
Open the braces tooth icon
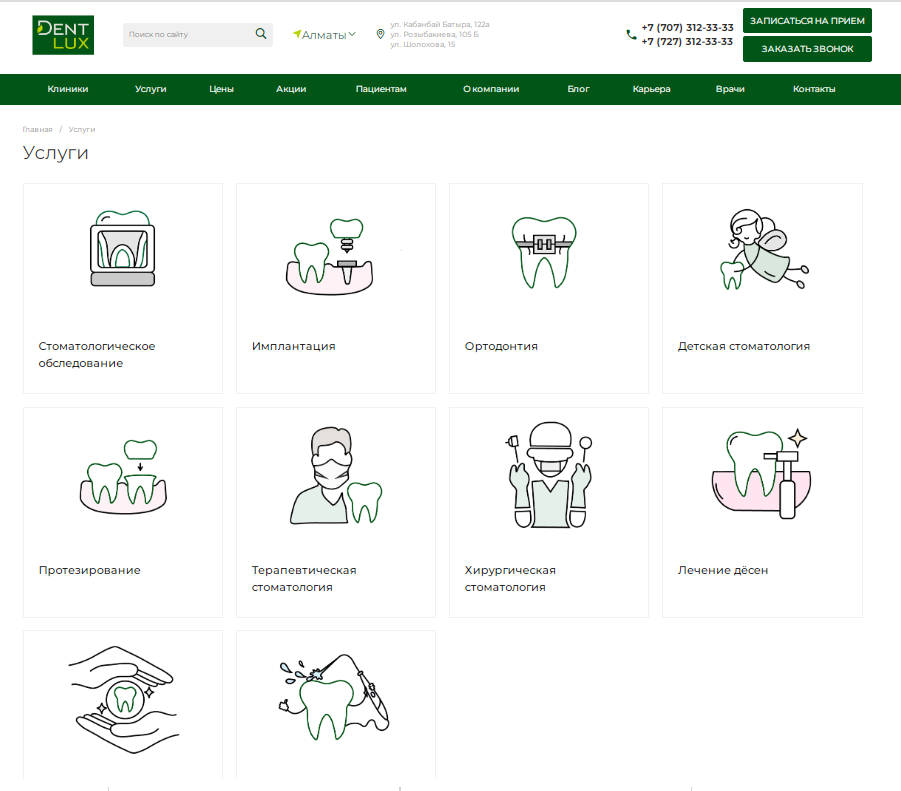[x=544, y=252]
